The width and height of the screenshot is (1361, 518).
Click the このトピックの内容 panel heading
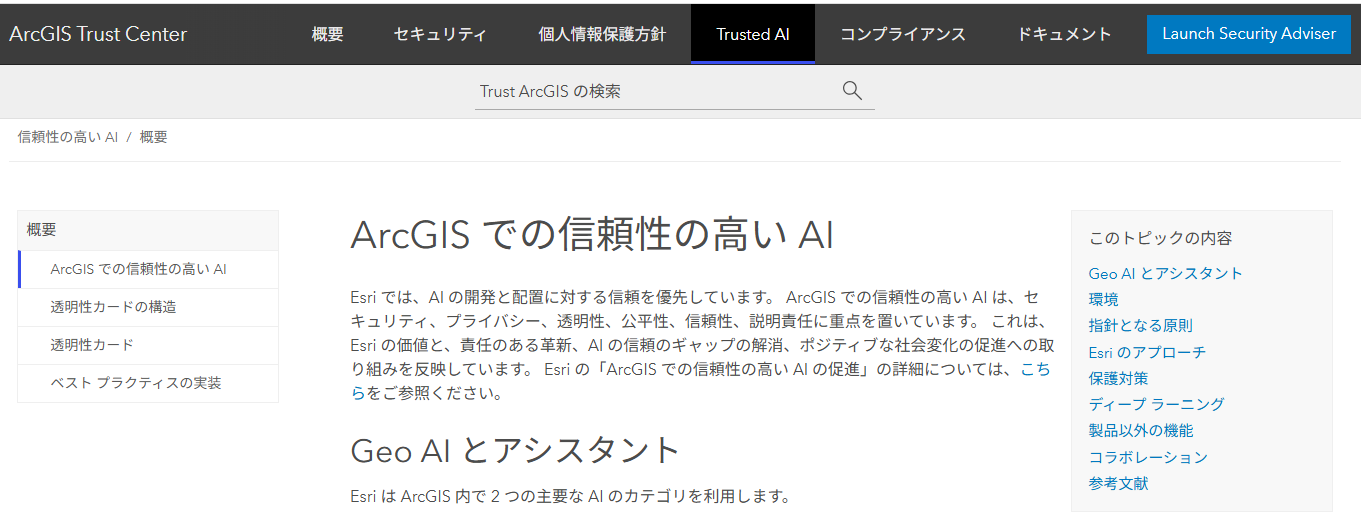click(1161, 238)
